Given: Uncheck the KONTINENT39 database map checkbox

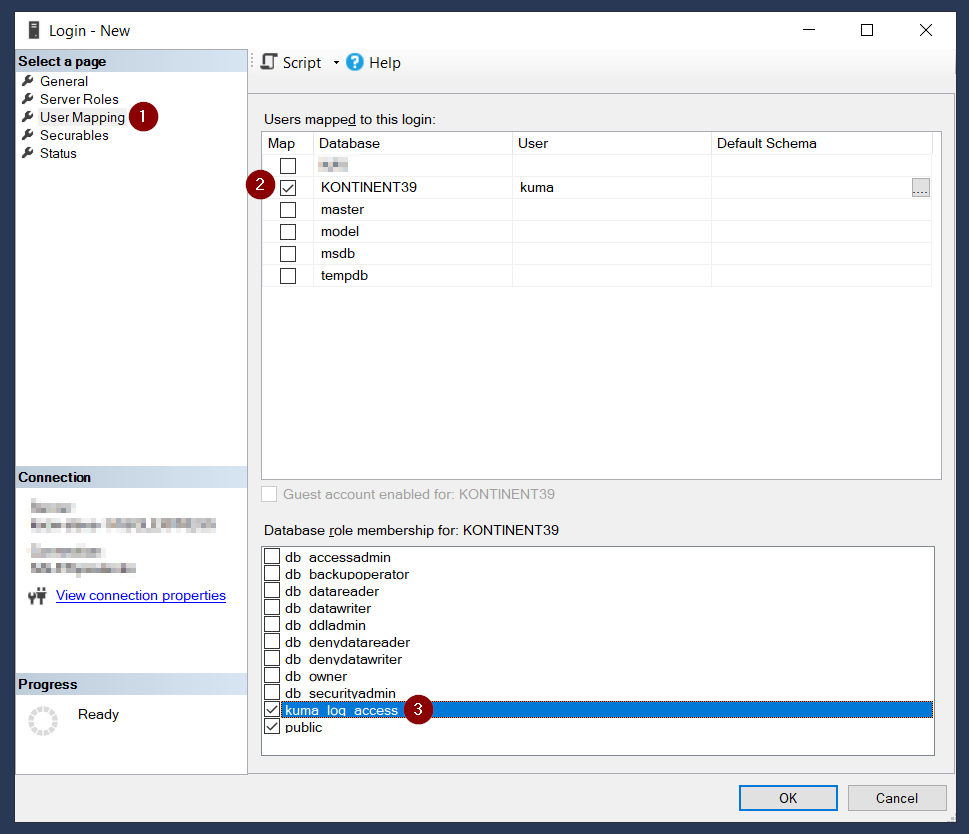Looking at the screenshot, I should pos(288,188).
